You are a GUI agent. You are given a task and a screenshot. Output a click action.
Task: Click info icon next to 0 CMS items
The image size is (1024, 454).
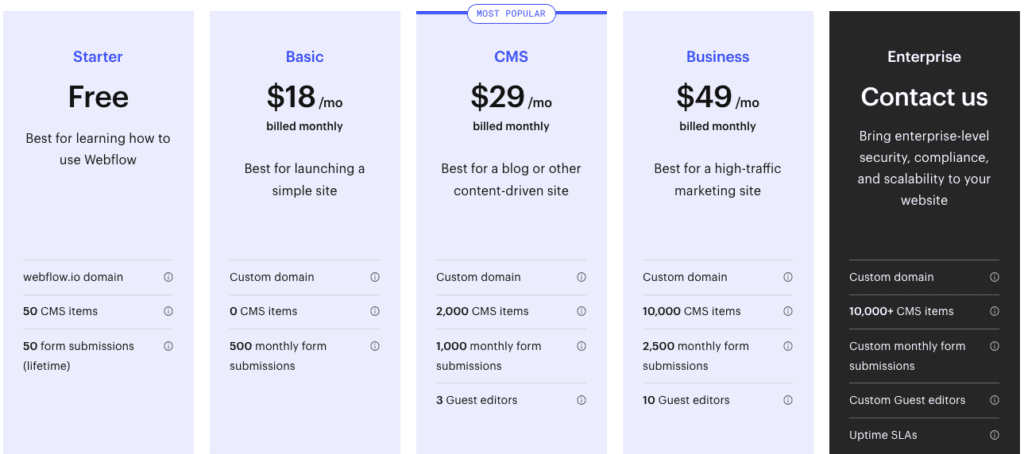[375, 311]
